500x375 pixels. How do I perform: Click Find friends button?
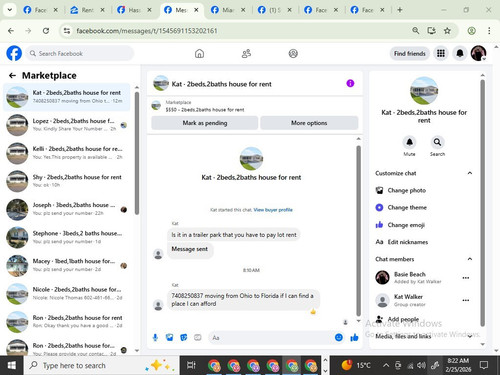(x=410, y=53)
